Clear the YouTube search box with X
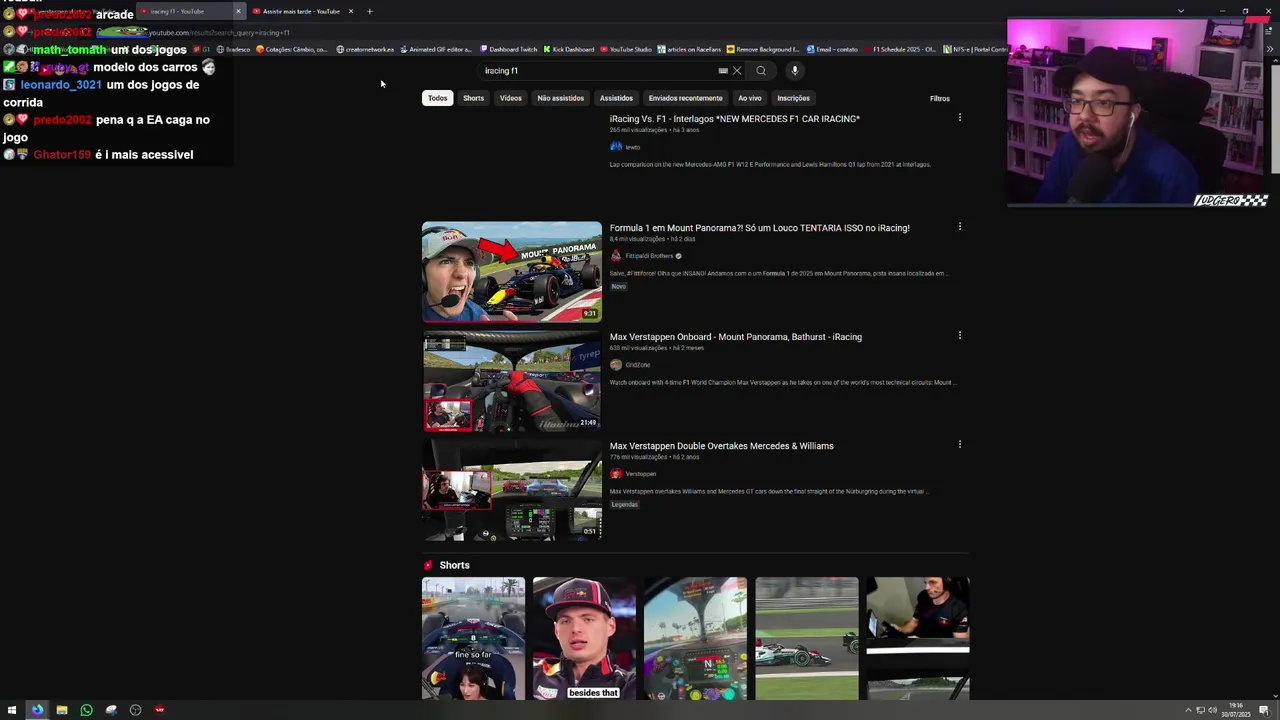This screenshot has height=720, width=1280. (737, 71)
